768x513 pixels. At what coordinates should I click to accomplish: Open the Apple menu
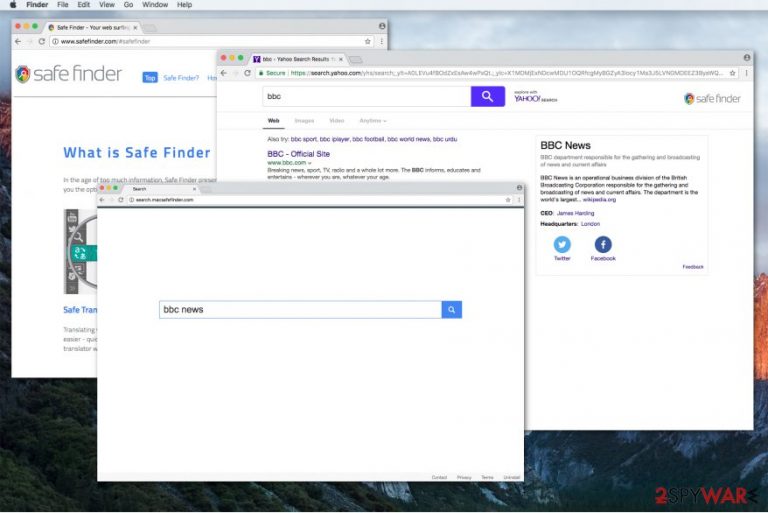click(13, 4)
